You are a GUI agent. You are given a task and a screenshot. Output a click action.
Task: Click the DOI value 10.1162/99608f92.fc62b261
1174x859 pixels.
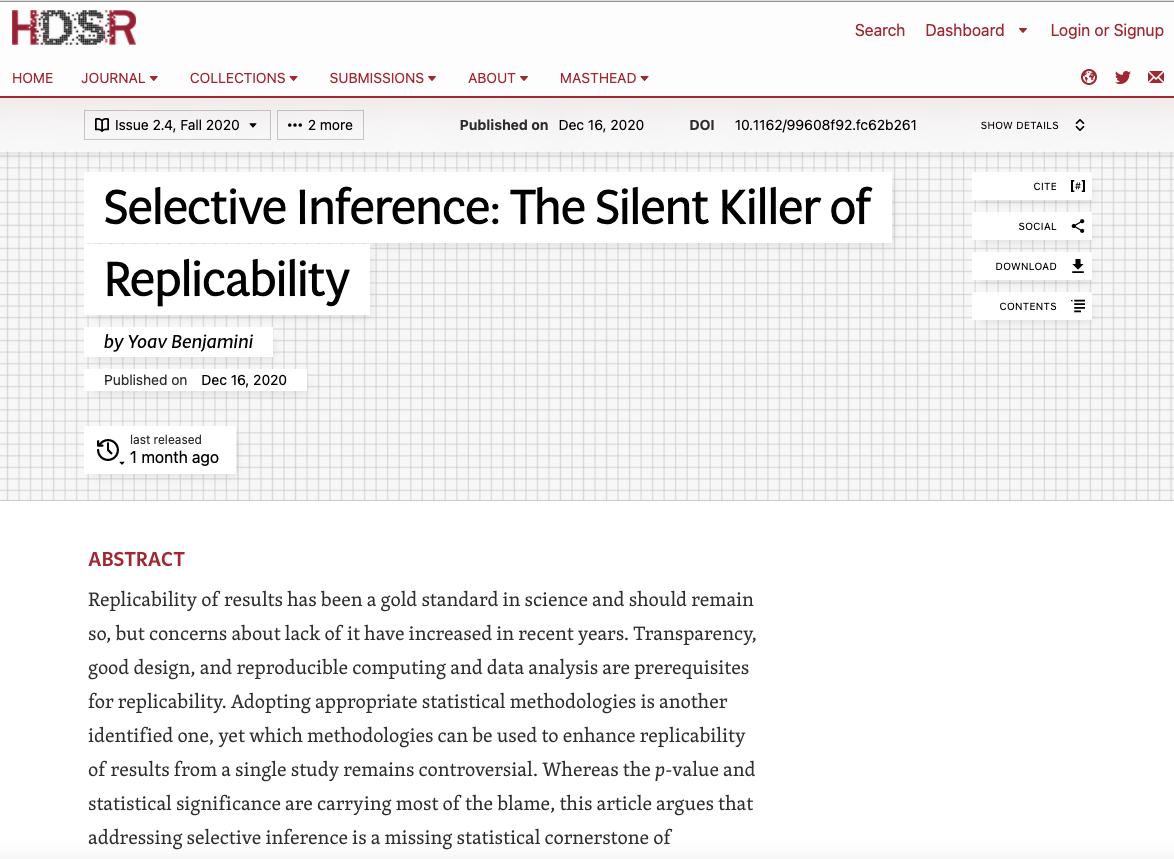click(825, 125)
